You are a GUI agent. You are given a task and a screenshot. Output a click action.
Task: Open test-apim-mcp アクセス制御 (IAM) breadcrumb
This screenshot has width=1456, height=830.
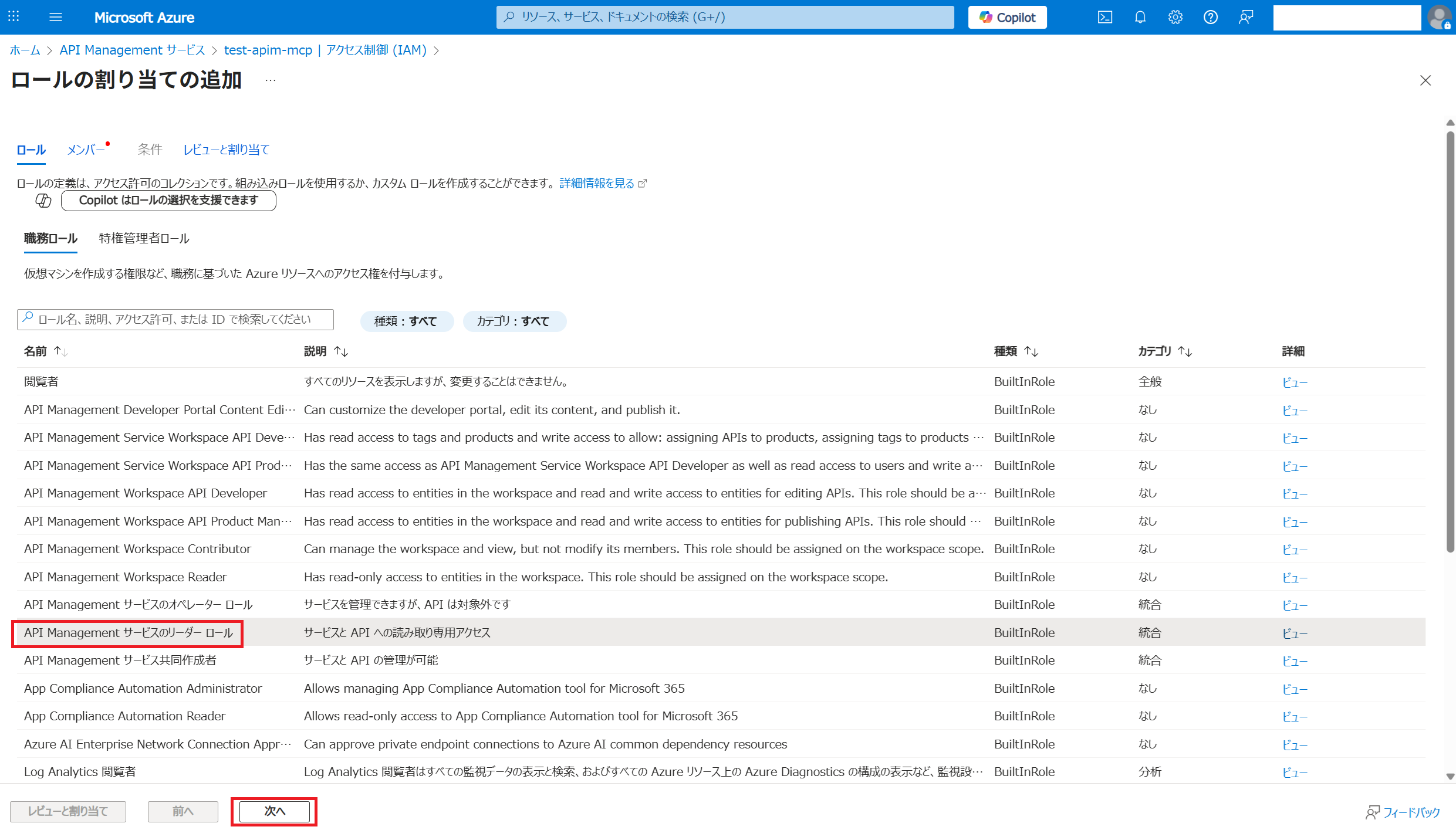point(325,50)
